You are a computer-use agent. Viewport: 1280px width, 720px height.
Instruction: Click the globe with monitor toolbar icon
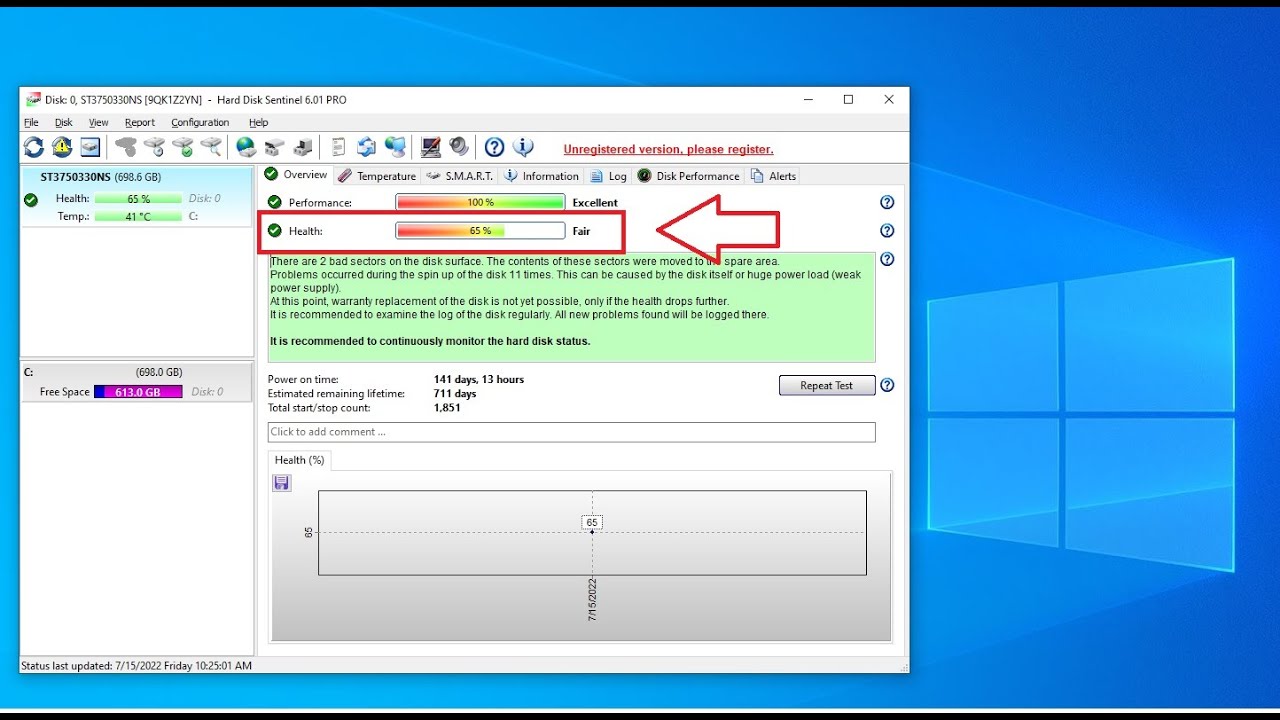tap(395, 148)
